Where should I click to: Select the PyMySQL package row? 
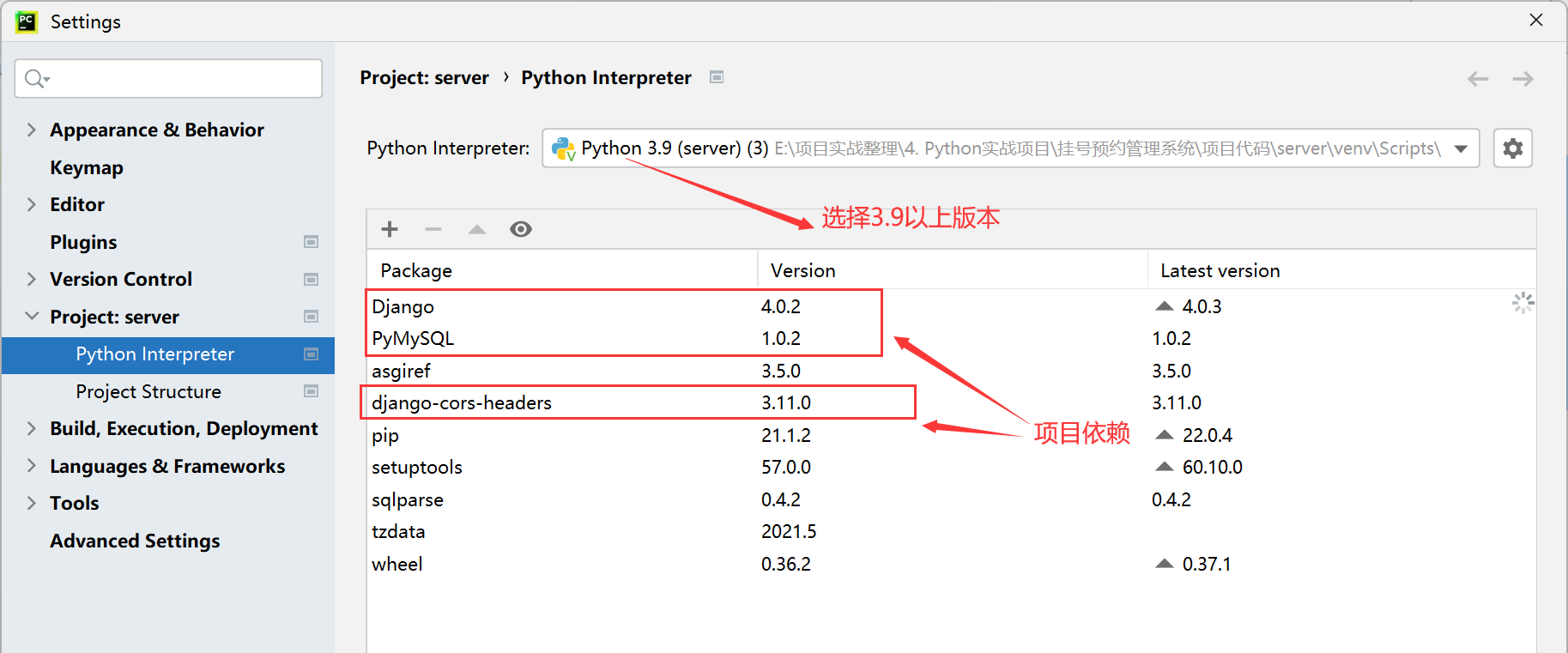[x=951, y=338]
